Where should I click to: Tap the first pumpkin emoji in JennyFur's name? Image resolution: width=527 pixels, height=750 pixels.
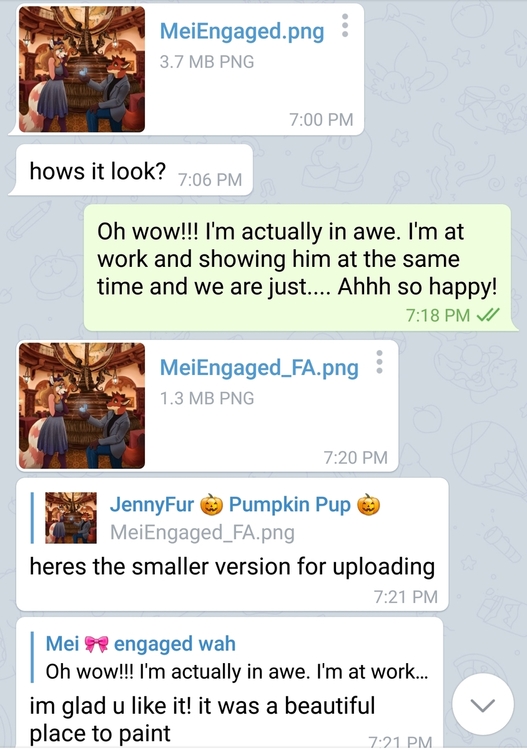211,505
